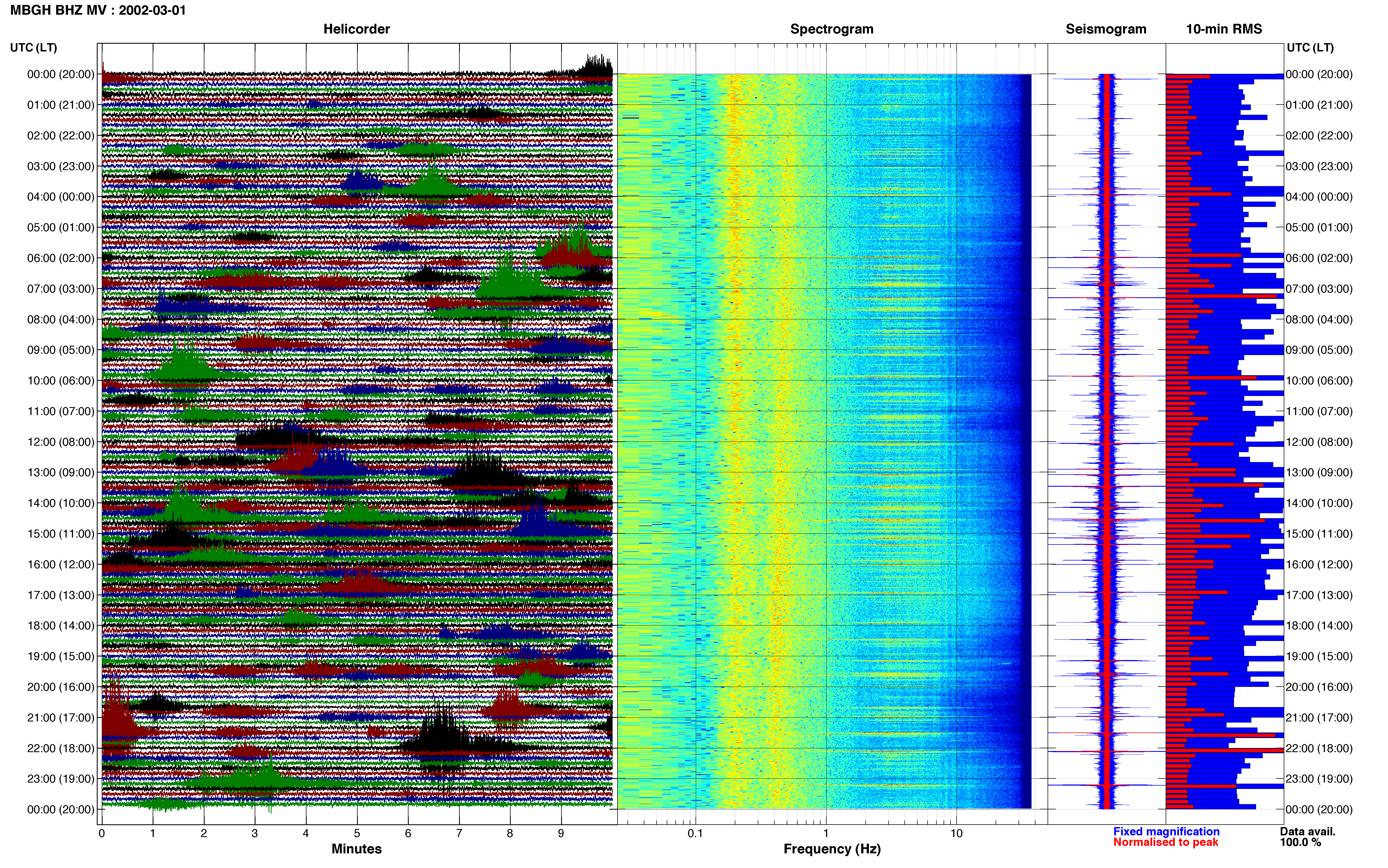Image resolution: width=1388 pixels, height=868 pixels.
Task: Click the '5' tick on Minutes axis
Action: pos(357,833)
